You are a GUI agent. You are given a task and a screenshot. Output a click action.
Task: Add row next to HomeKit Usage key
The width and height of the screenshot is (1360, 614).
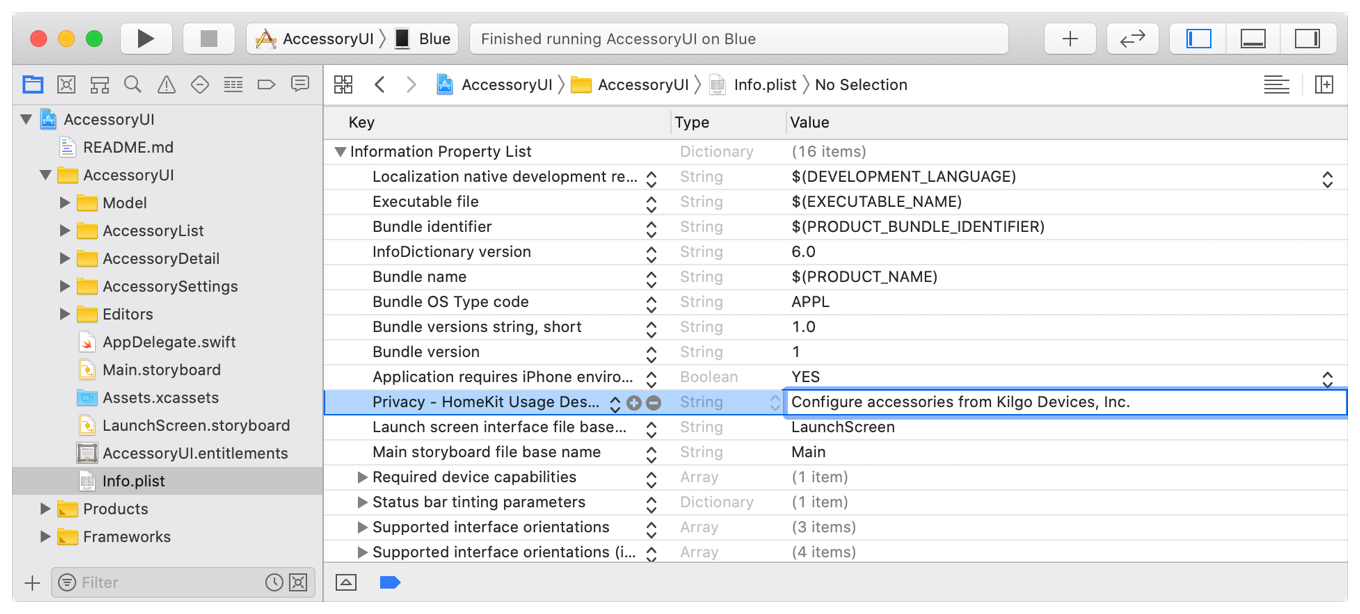point(634,403)
